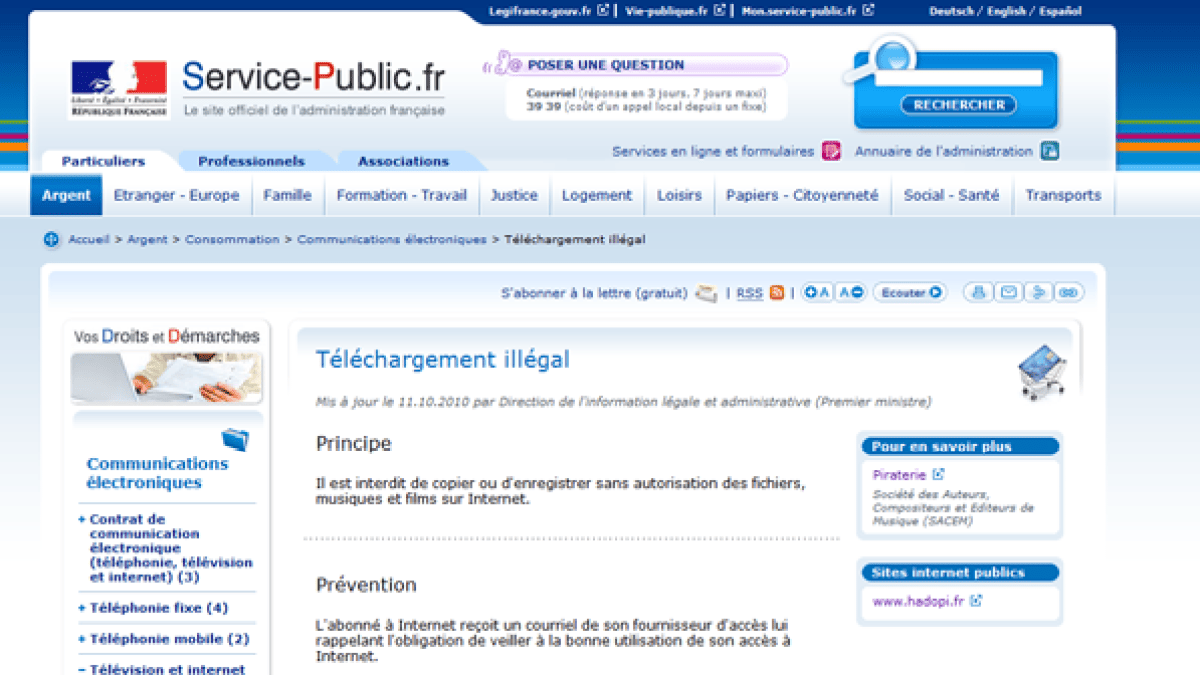Click the blue folder icon in sidebar
The height and width of the screenshot is (675, 1200).
(x=235, y=439)
